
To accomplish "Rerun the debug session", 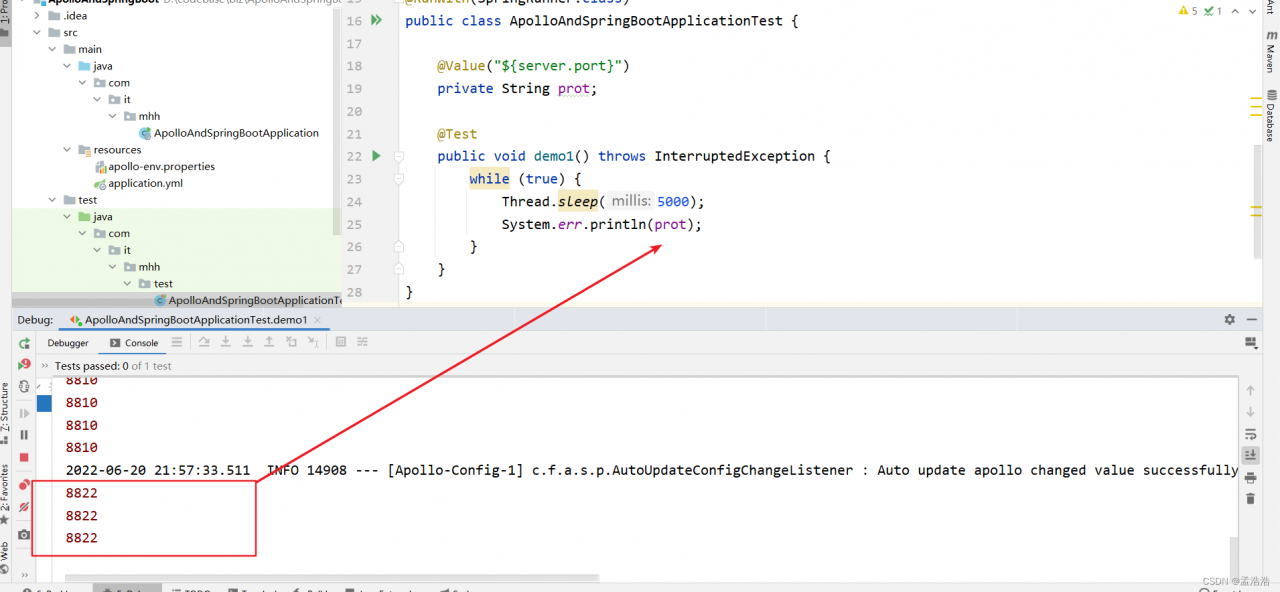I will pyautogui.click(x=24, y=343).
